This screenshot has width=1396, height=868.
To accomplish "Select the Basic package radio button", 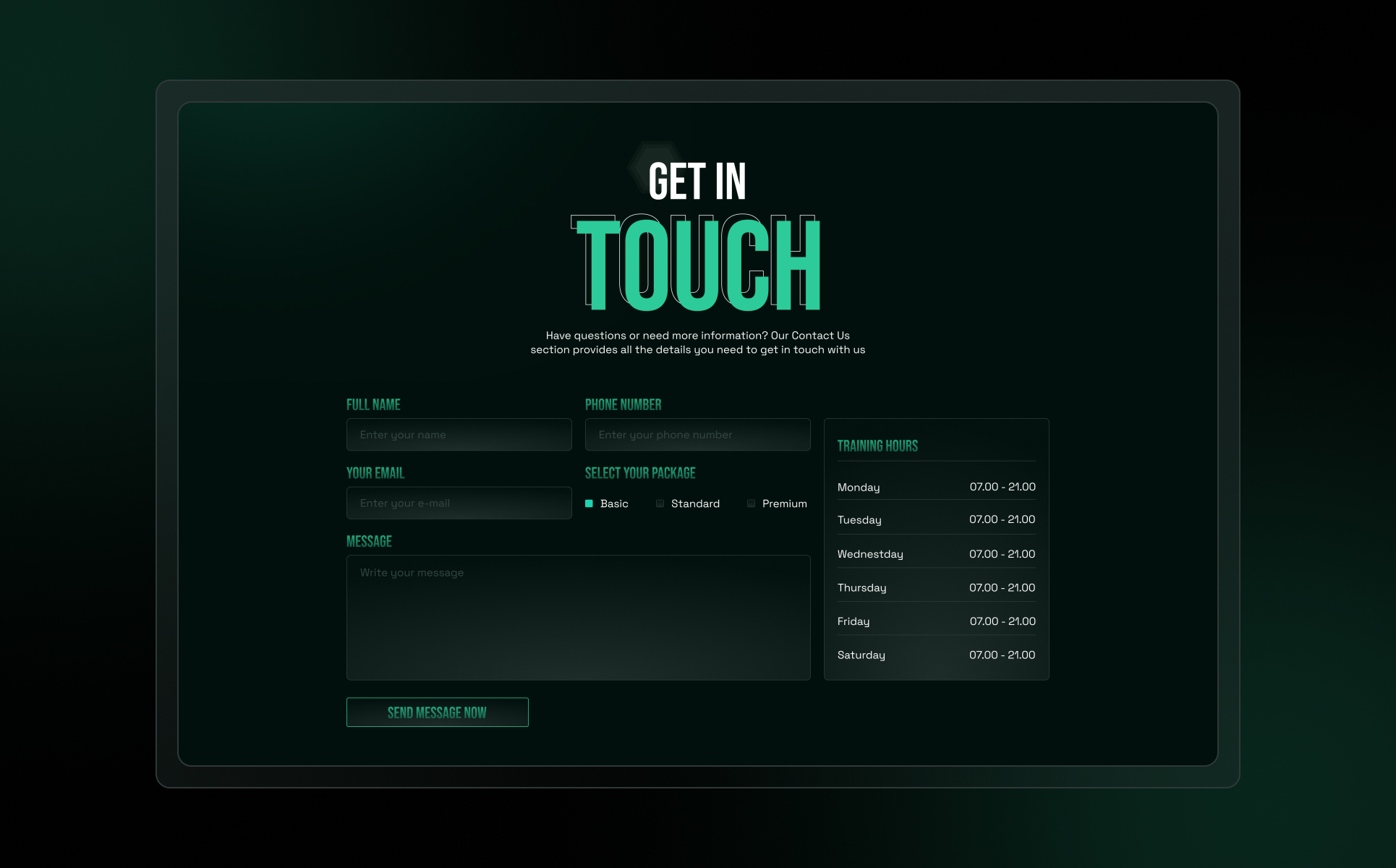I will pos(589,503).
